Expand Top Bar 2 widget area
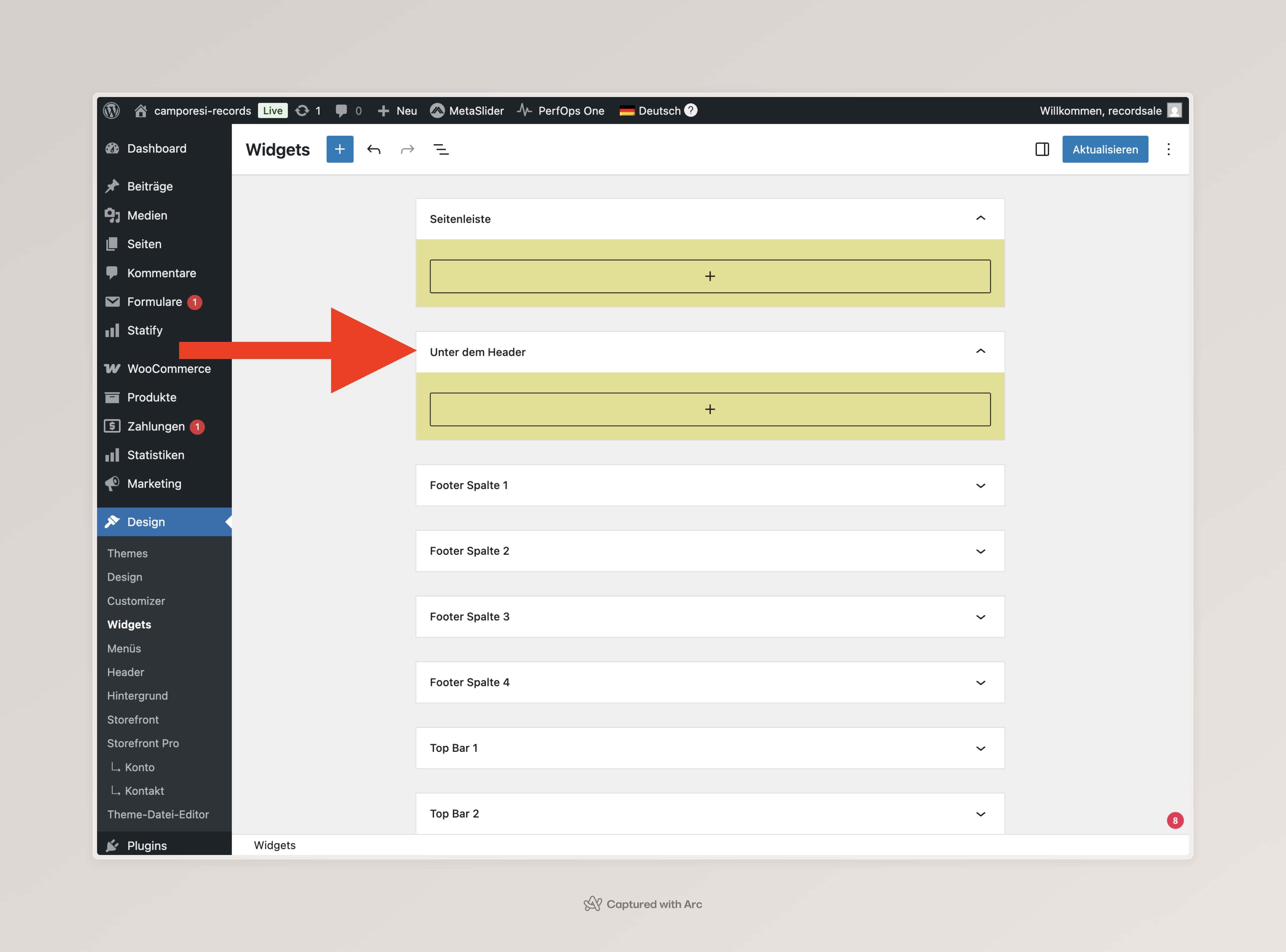This screenshot has width=1286, height=952. 980,814
